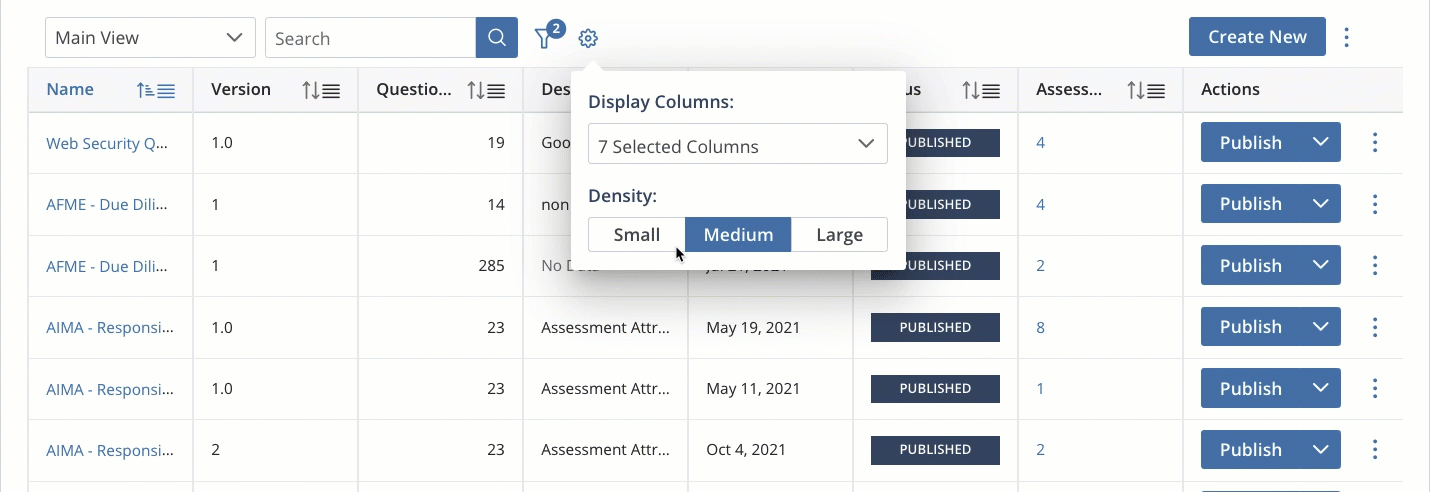Open assessments count 4 for Web Security
Viewport: 1430px width, 492px height.
1040,143
